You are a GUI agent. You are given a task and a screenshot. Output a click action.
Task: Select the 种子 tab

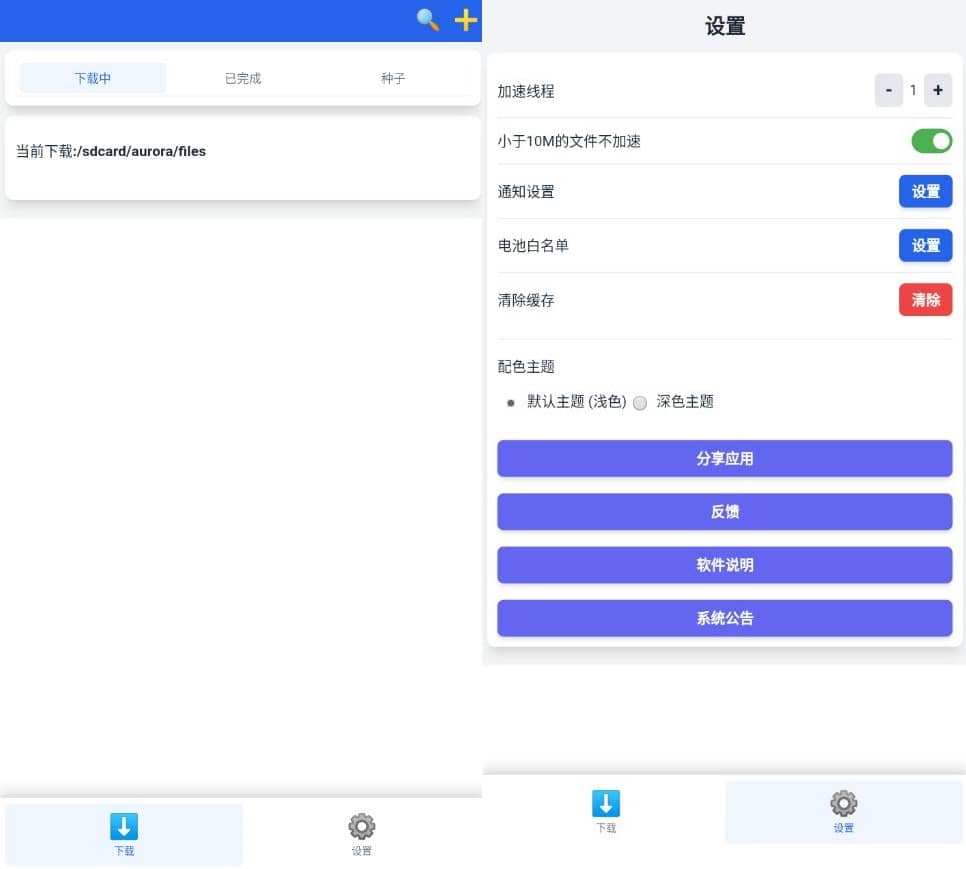coord(393,78)
